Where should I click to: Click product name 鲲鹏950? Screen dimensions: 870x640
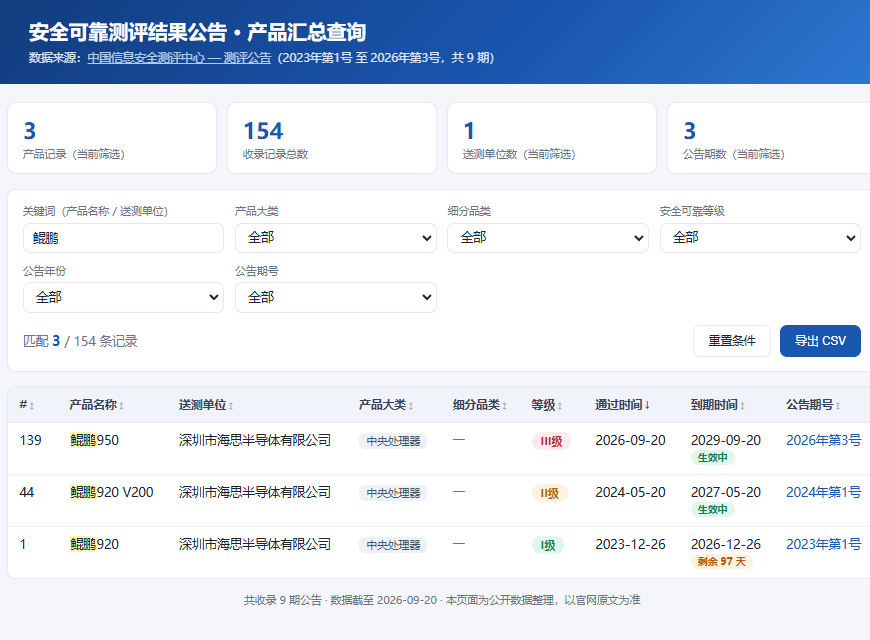point(94,440)
